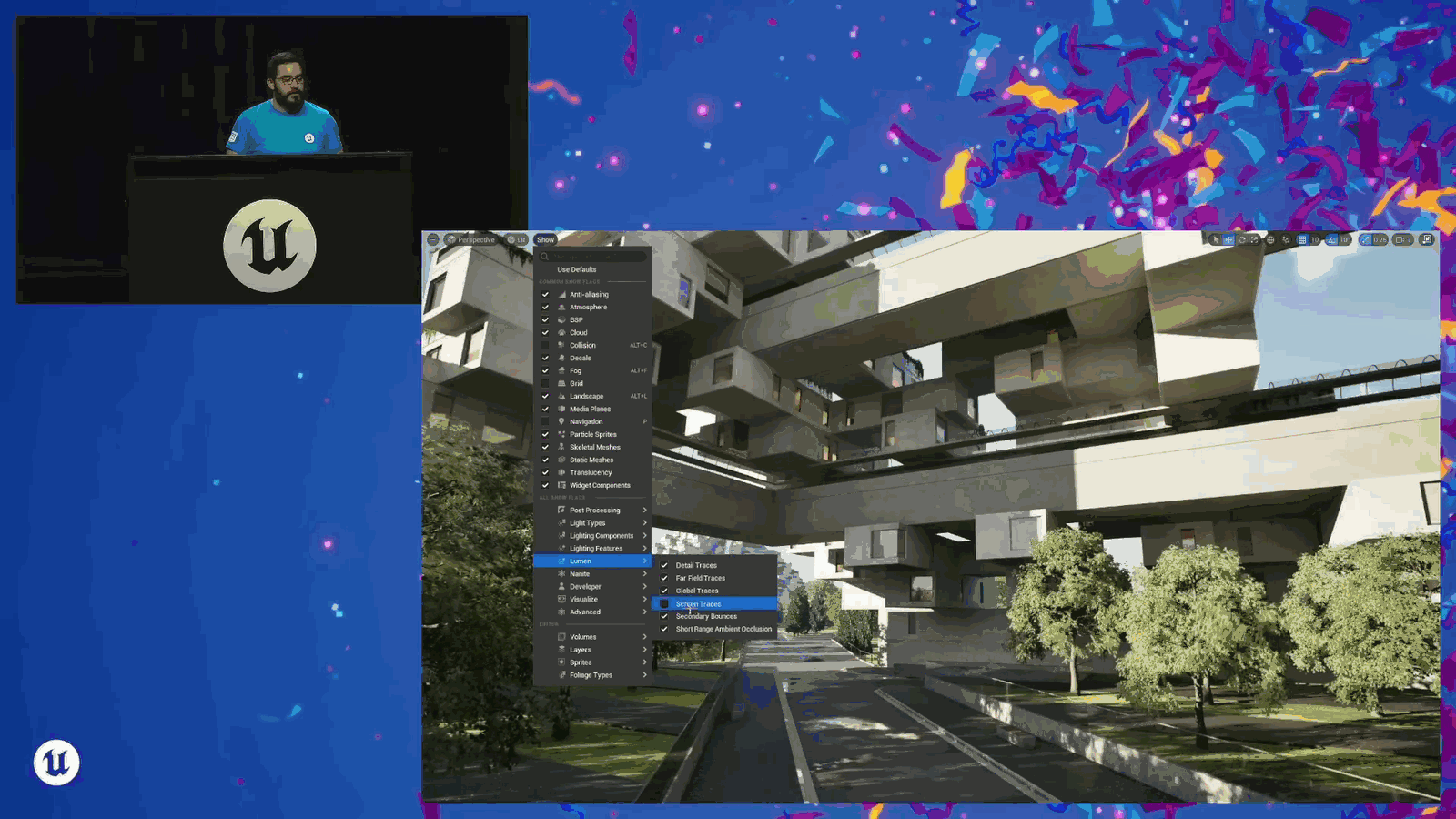This screenshot has height=819, width=1456.
Task: Click Use Defaults in the Show menu
Action: (x=577, y=269)
